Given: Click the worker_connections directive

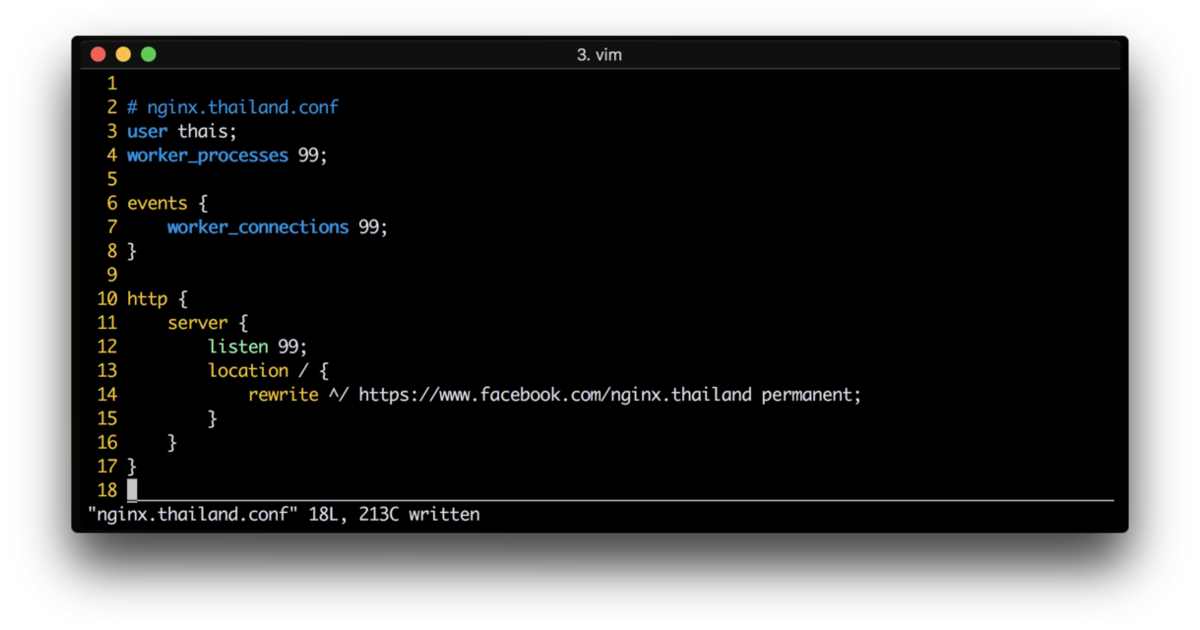Looking at the screenshot, I should pyautogui.click(x=258, y=227).
